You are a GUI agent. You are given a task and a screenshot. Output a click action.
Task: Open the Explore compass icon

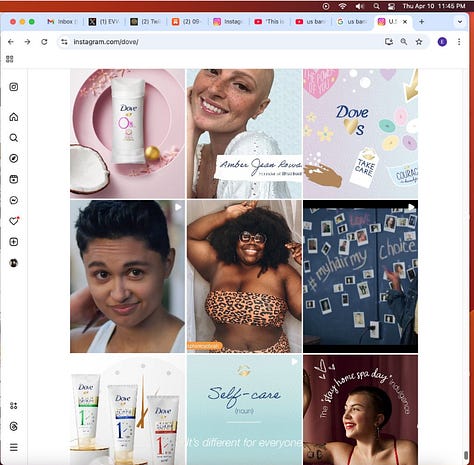pos(14,158)
